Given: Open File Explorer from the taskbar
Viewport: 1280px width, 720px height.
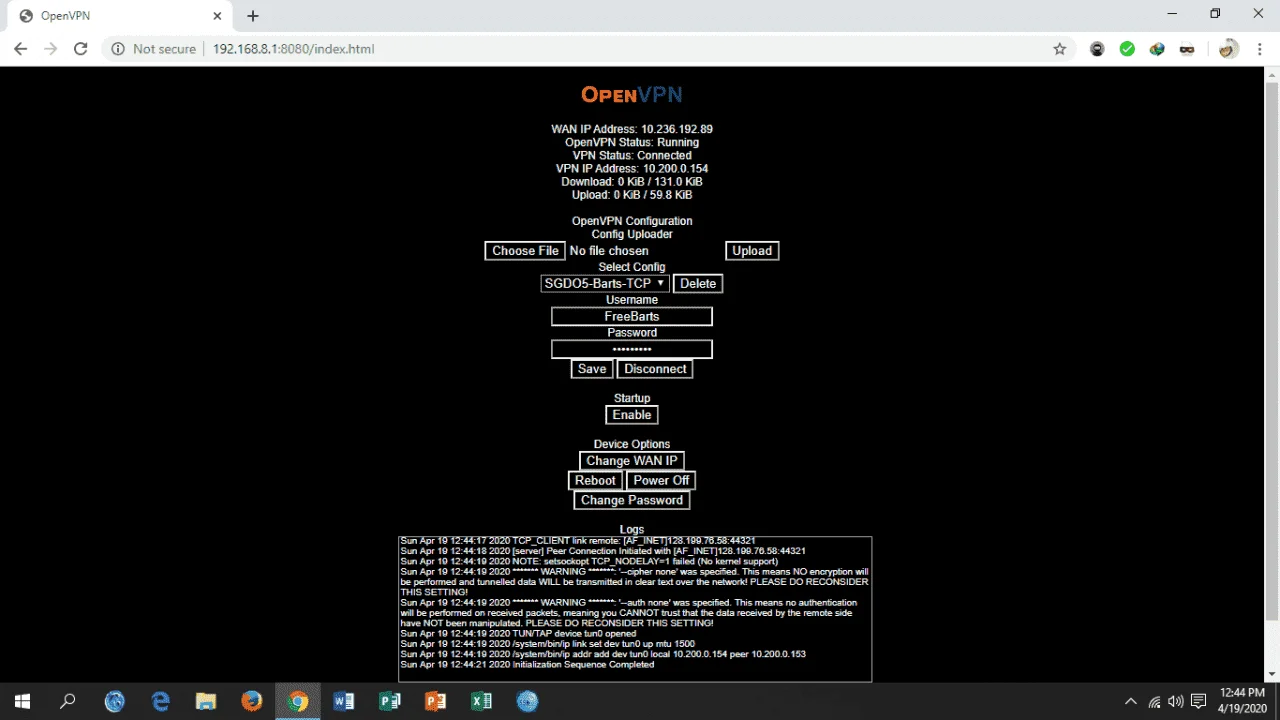Looking at the screenshot, I should point(206,702).
